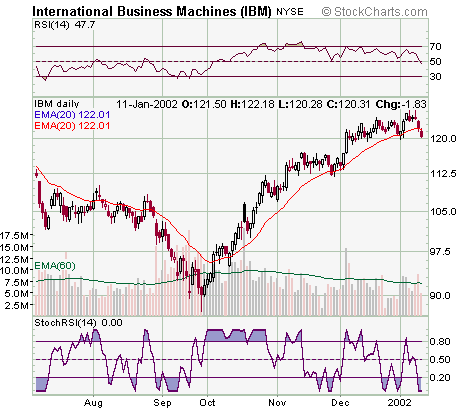Click the Oct month axis label
This screenshot has width=460, height=414.
coord(207,403)
